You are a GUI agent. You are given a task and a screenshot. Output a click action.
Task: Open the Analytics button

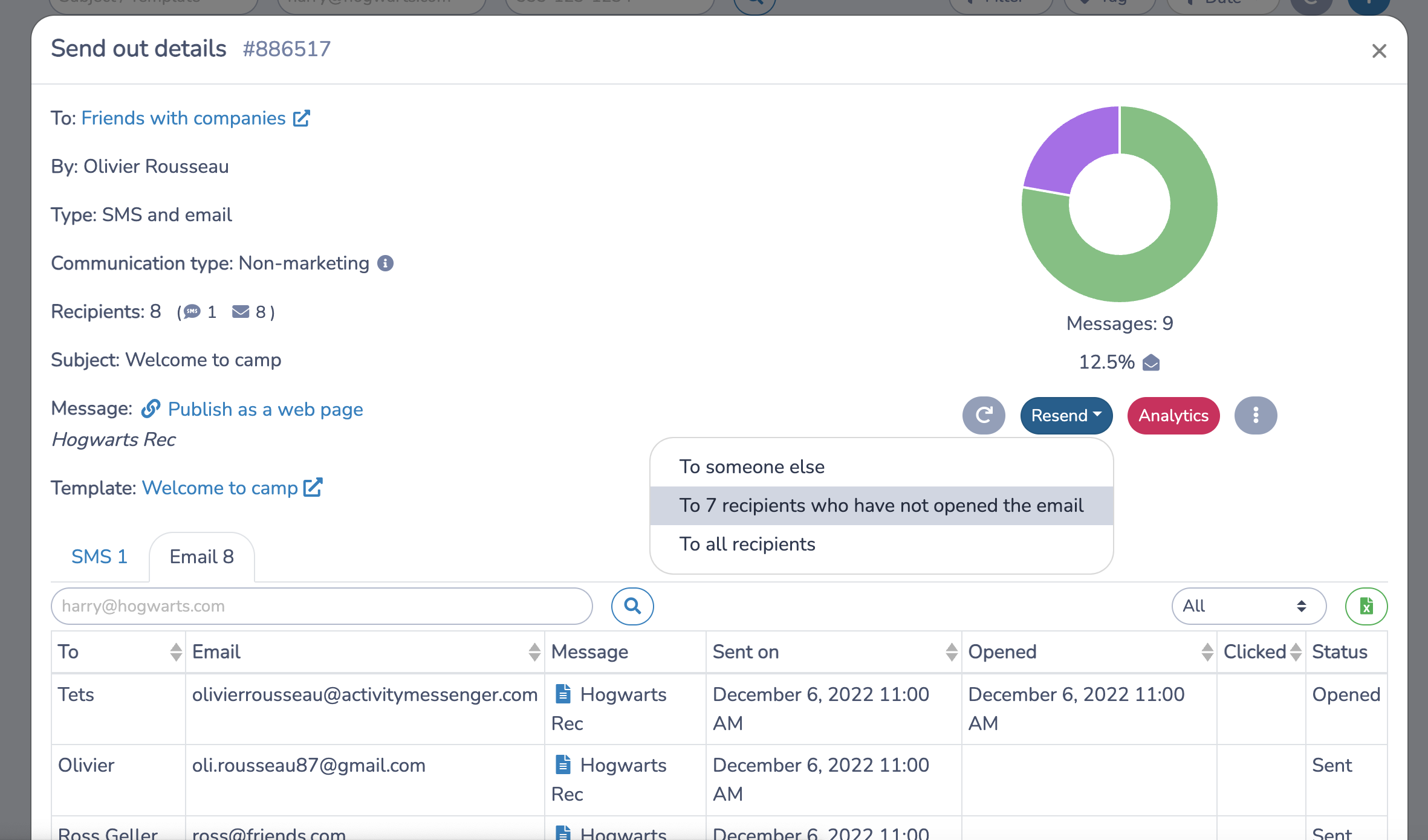click(x=1173, y=415)
